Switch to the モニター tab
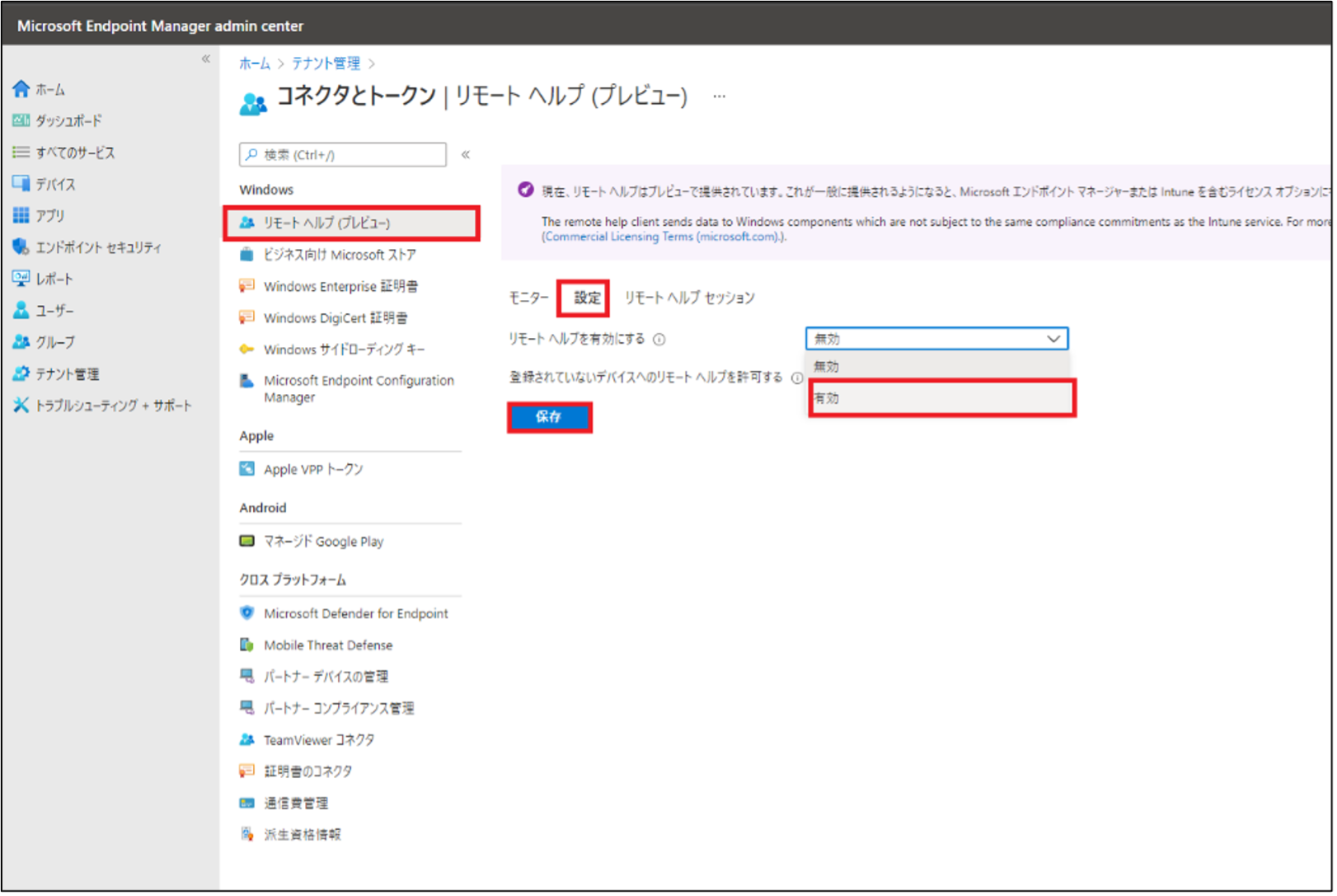1337x896 pixels. 530,298
